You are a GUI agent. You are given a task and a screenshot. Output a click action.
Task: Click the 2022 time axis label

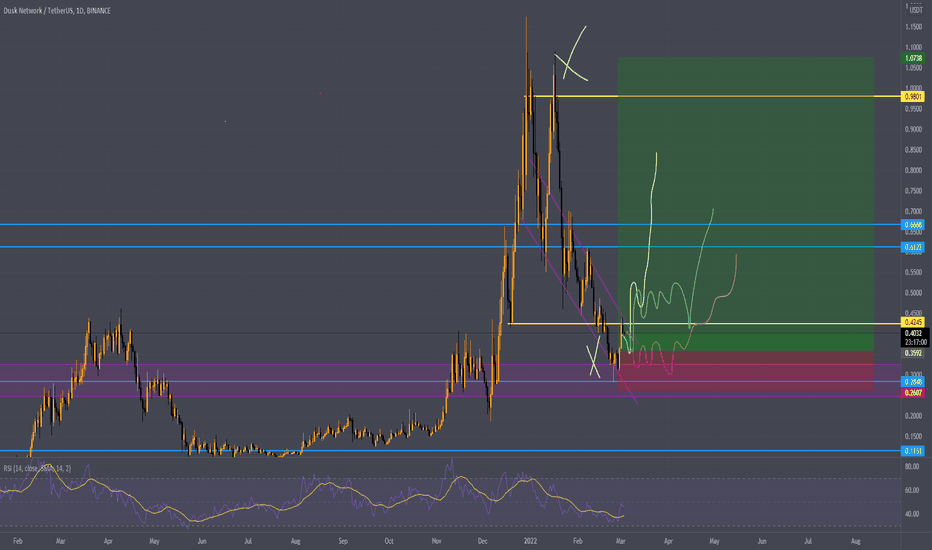[530, 541]
